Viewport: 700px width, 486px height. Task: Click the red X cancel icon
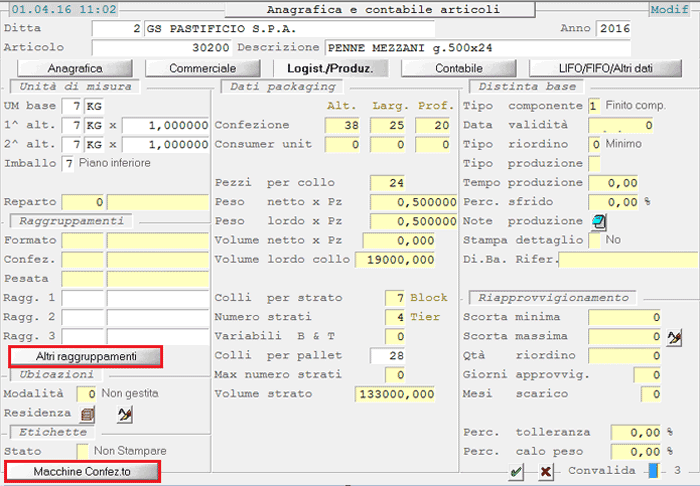pos(546,472)
